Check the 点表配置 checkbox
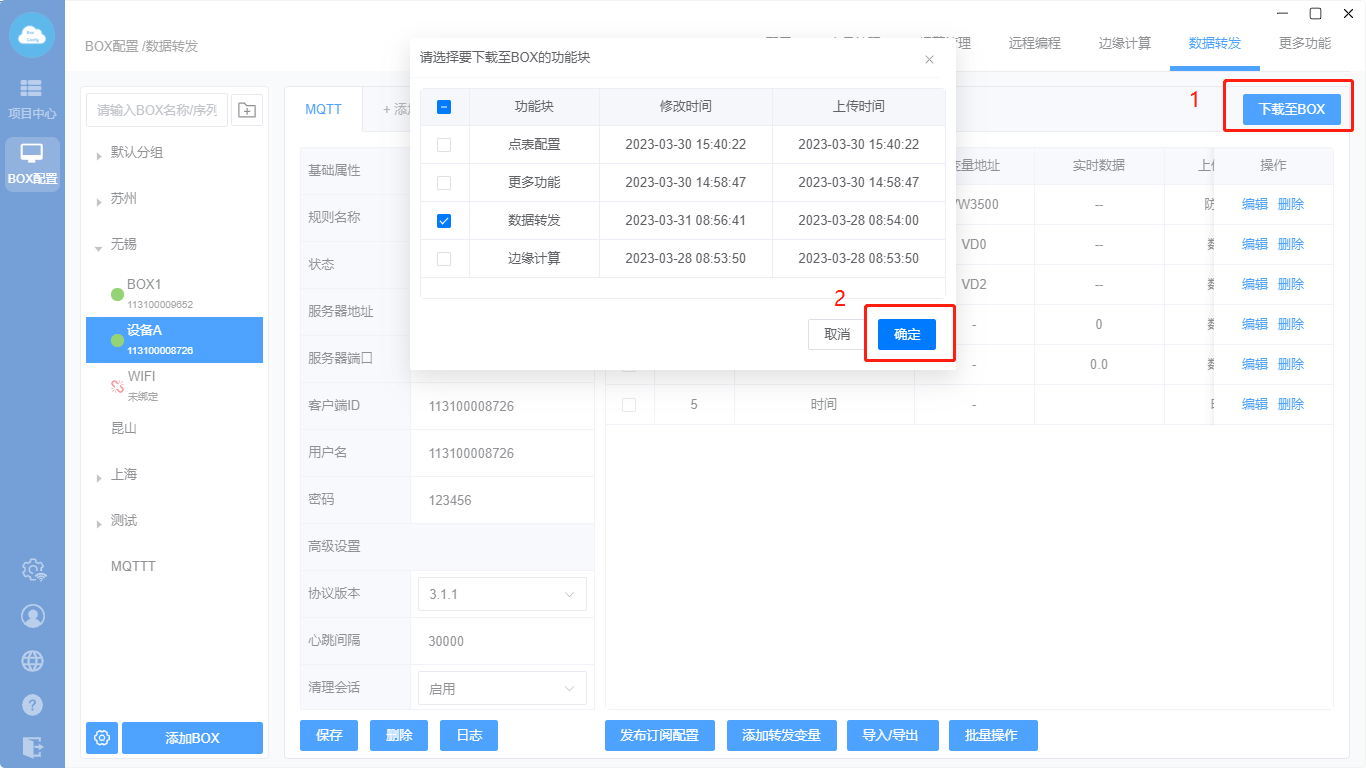Viewport: 1366px width, 768px height. pyautogui.click(x=444, y=145)
